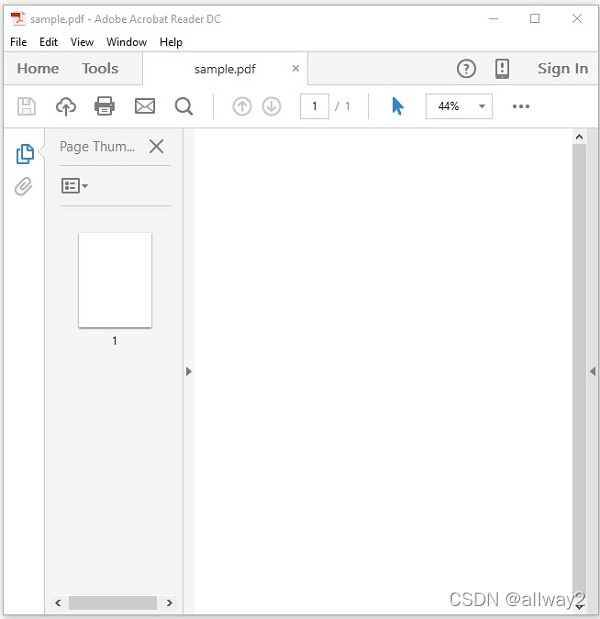Click the 44% zoom value field
The width and height of the screenshot is (600, 619).
click(449, 106)
